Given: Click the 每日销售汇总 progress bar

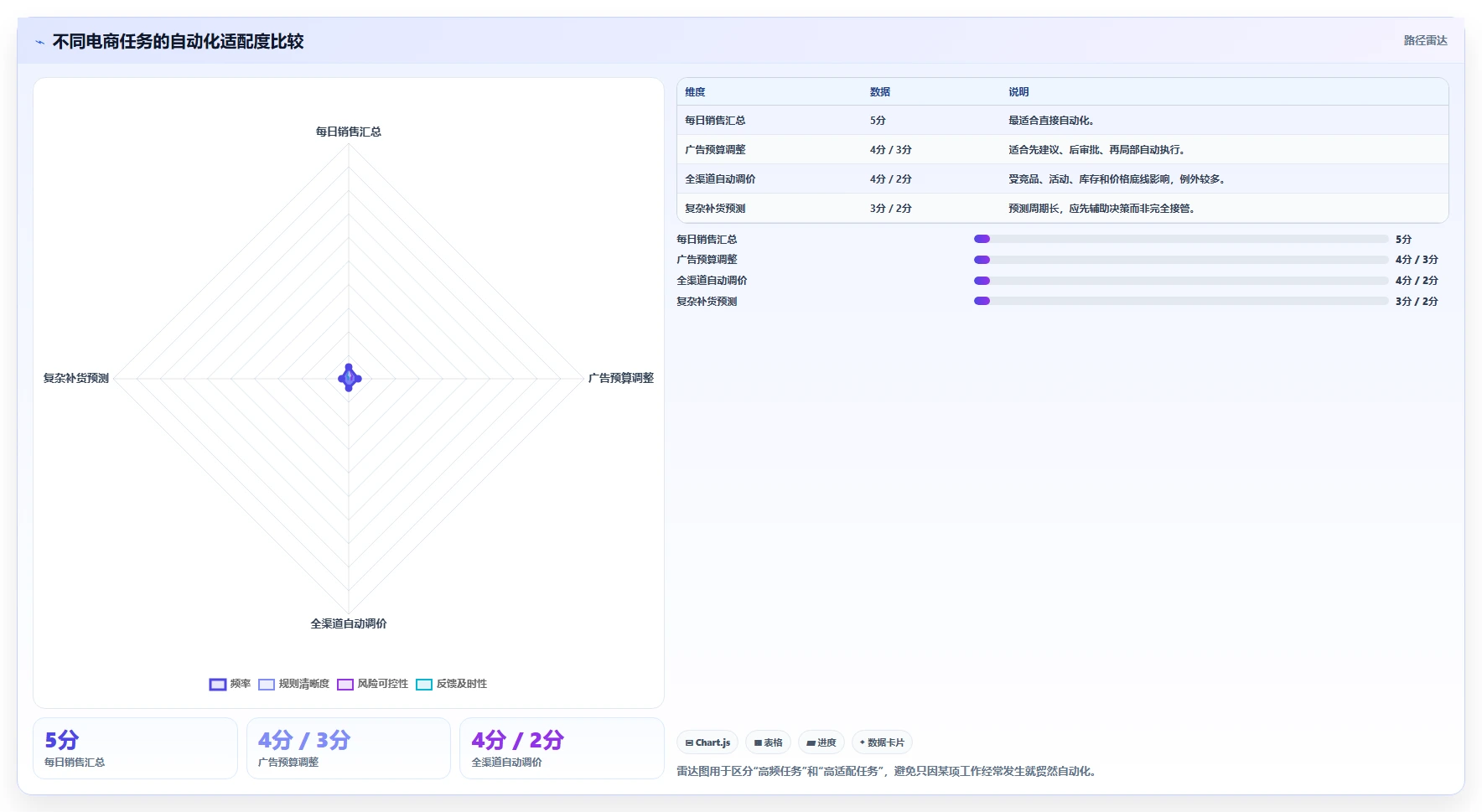Looking at the screenshot, I should pyautogui.click(x=1181, y=239).
